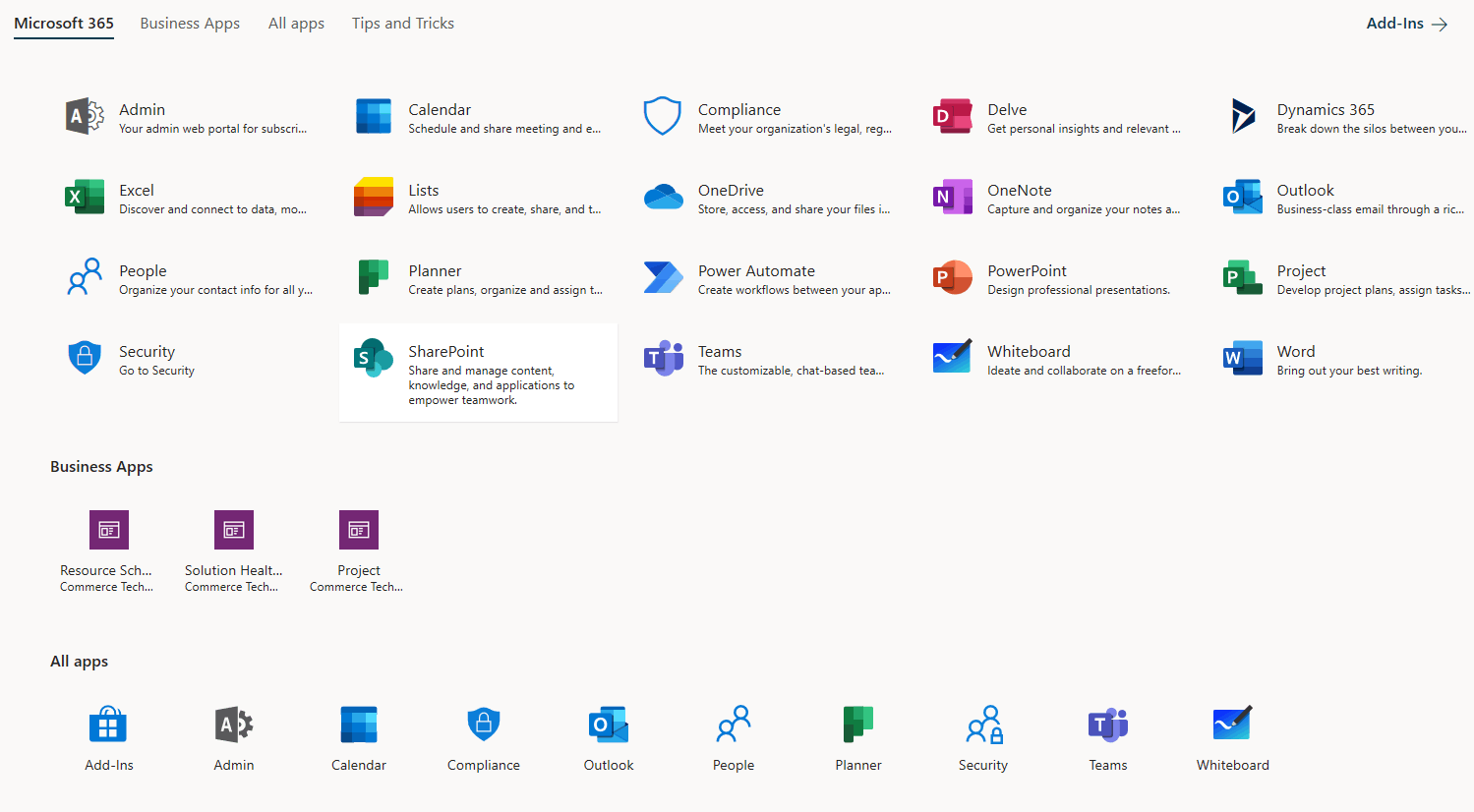Click the Security icon in All apps row
1474x812 pixels.
(983, 725)
